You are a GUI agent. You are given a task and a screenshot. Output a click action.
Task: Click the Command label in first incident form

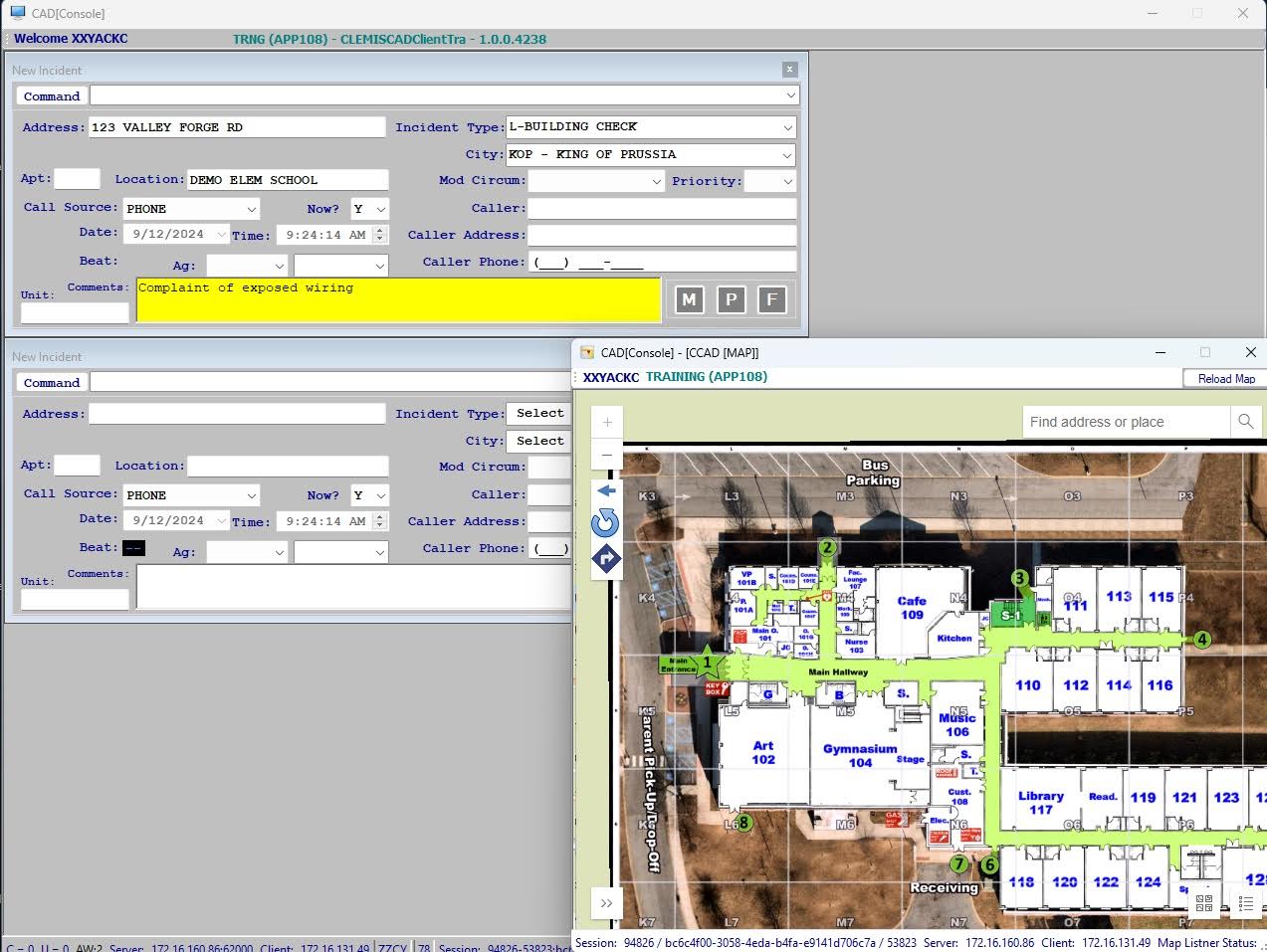52,96
